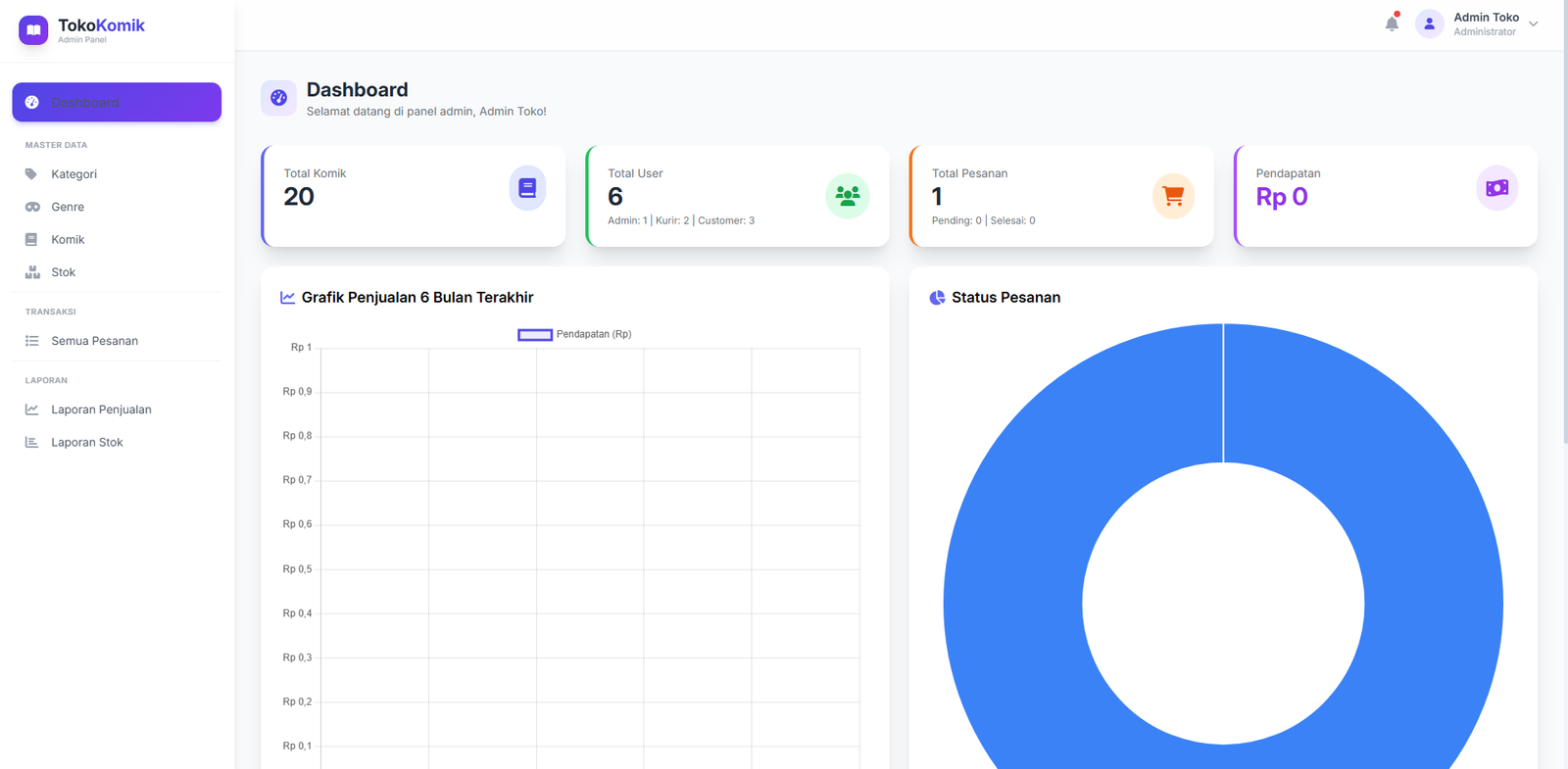This screenshot has width=1568, height=769.
Task: Click the Komik book icon in sidebar
Action: tap(31, 239)
